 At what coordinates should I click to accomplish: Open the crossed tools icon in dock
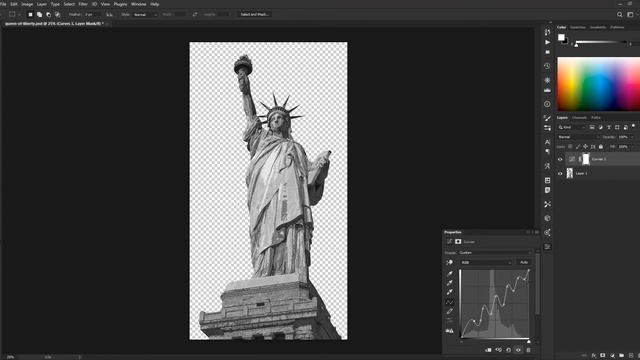pos(547,204)
